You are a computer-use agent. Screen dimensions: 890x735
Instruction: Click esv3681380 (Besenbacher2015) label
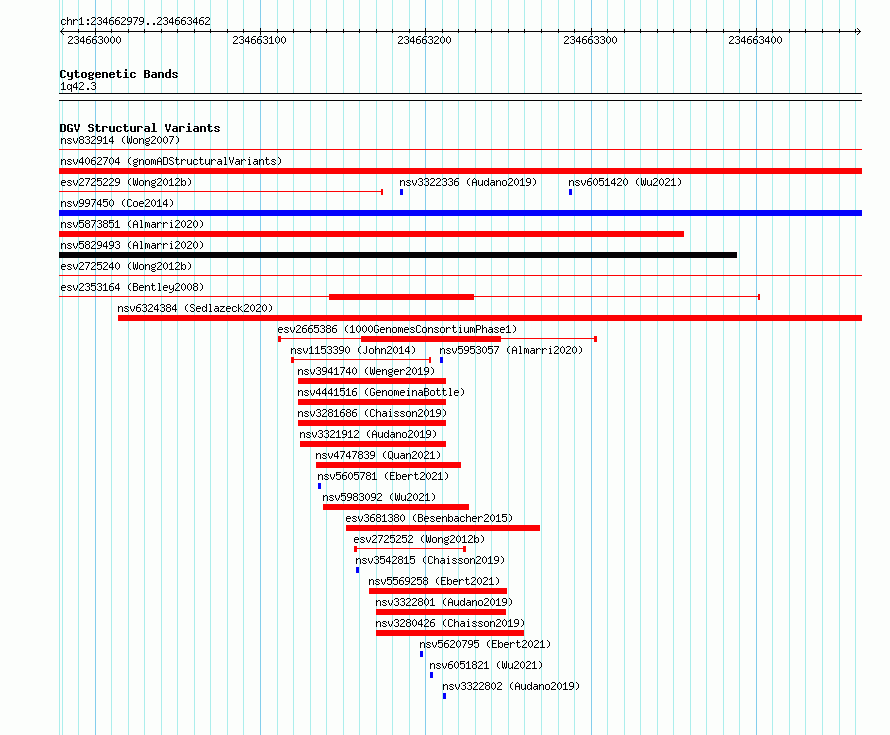pos(429,518)
